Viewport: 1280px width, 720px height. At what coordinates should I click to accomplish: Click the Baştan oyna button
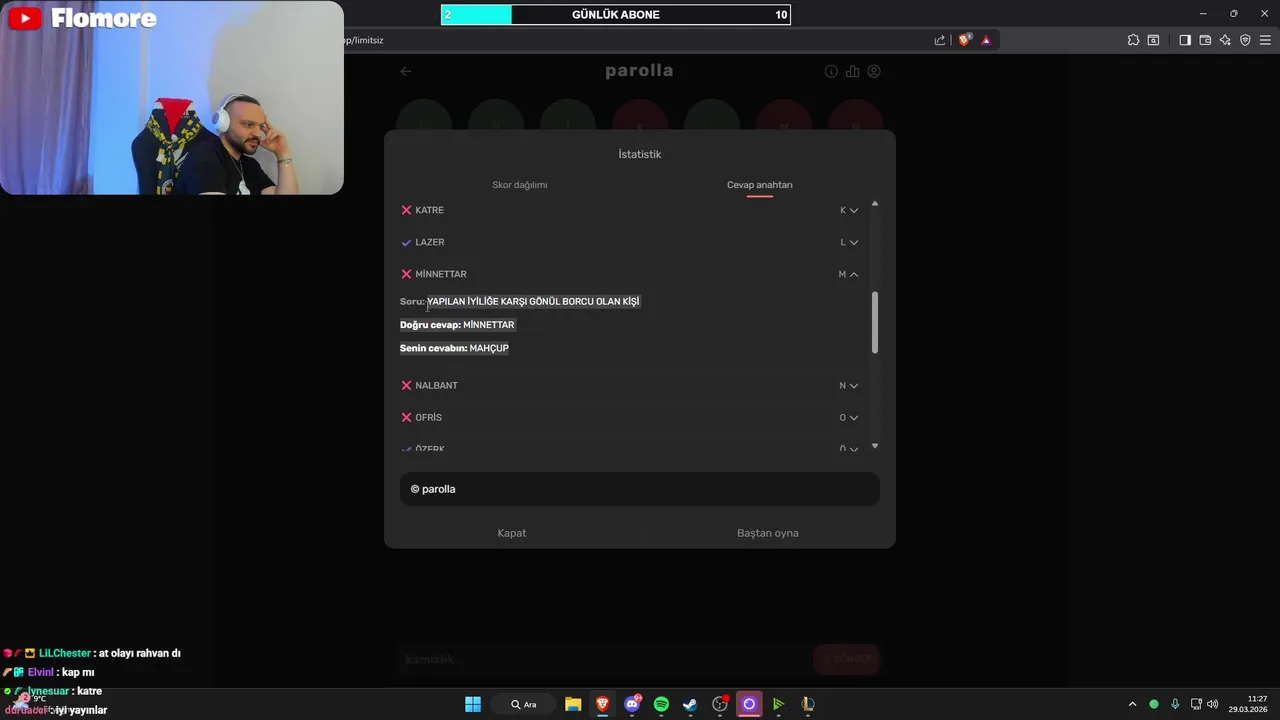pyautogui.click(x=768, y=533)
